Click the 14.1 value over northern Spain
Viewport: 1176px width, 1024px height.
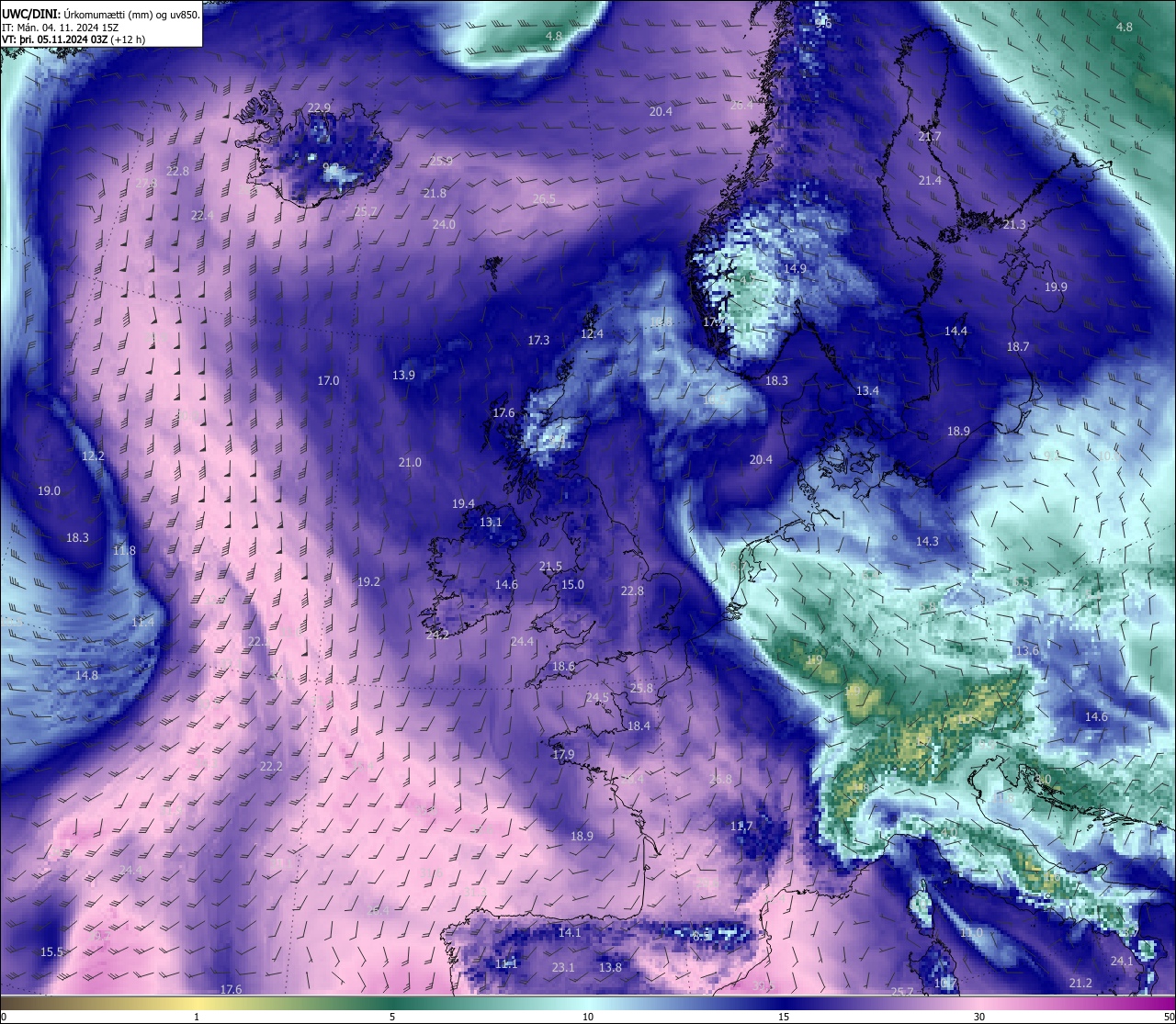(570, 932)
